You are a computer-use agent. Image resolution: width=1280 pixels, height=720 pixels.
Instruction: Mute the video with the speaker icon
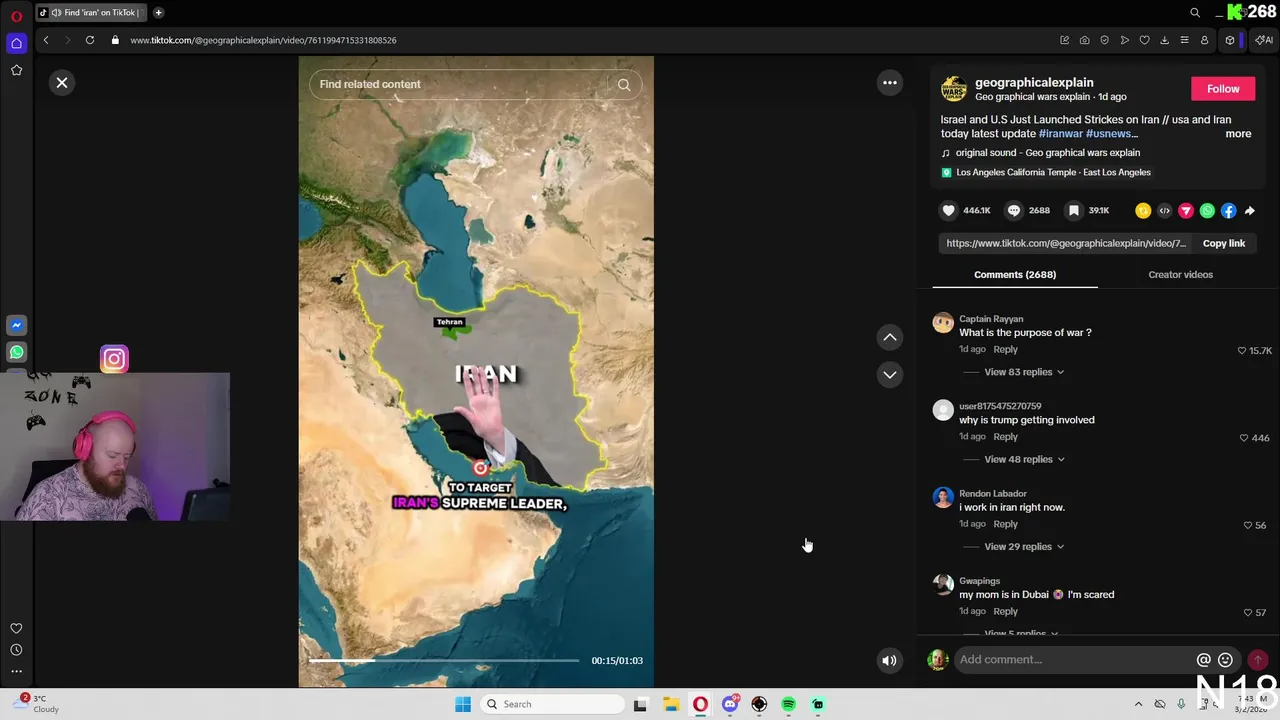coord(889,660)
